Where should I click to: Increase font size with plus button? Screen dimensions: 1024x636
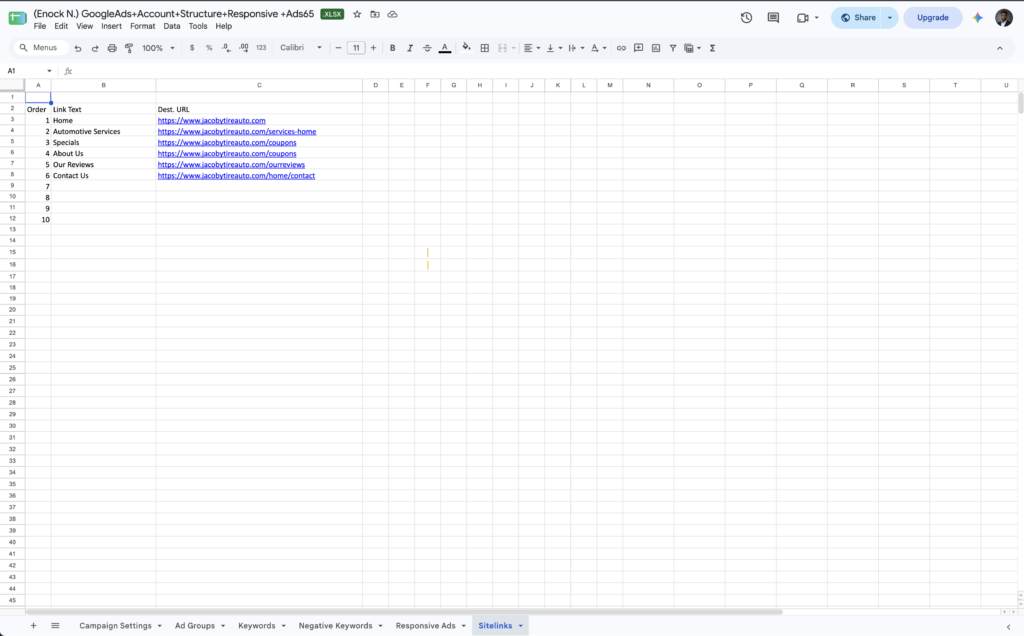(374, 48)
